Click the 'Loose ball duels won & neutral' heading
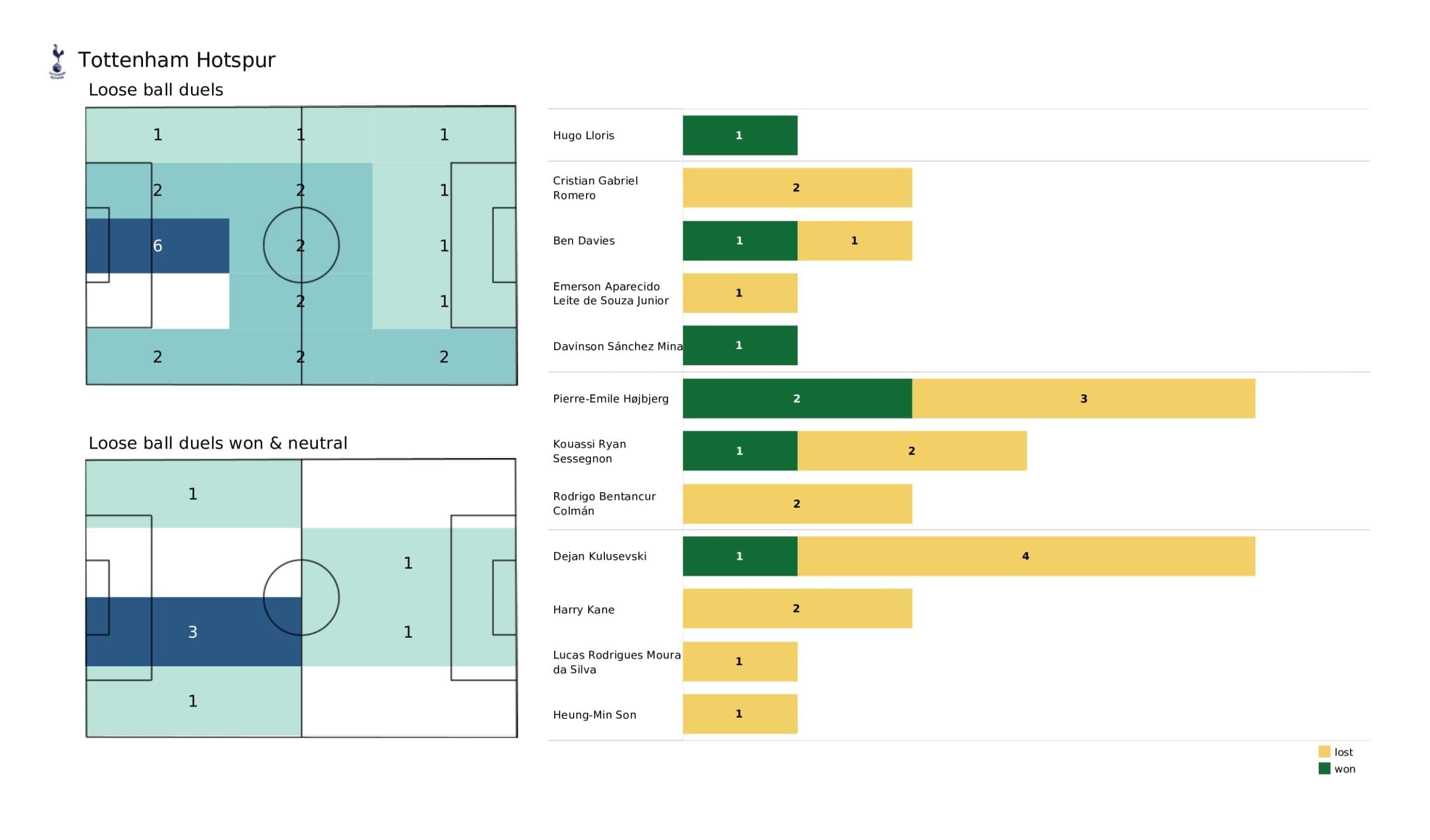Viewport: 1430px width, 840px height. tap(218, 443)
